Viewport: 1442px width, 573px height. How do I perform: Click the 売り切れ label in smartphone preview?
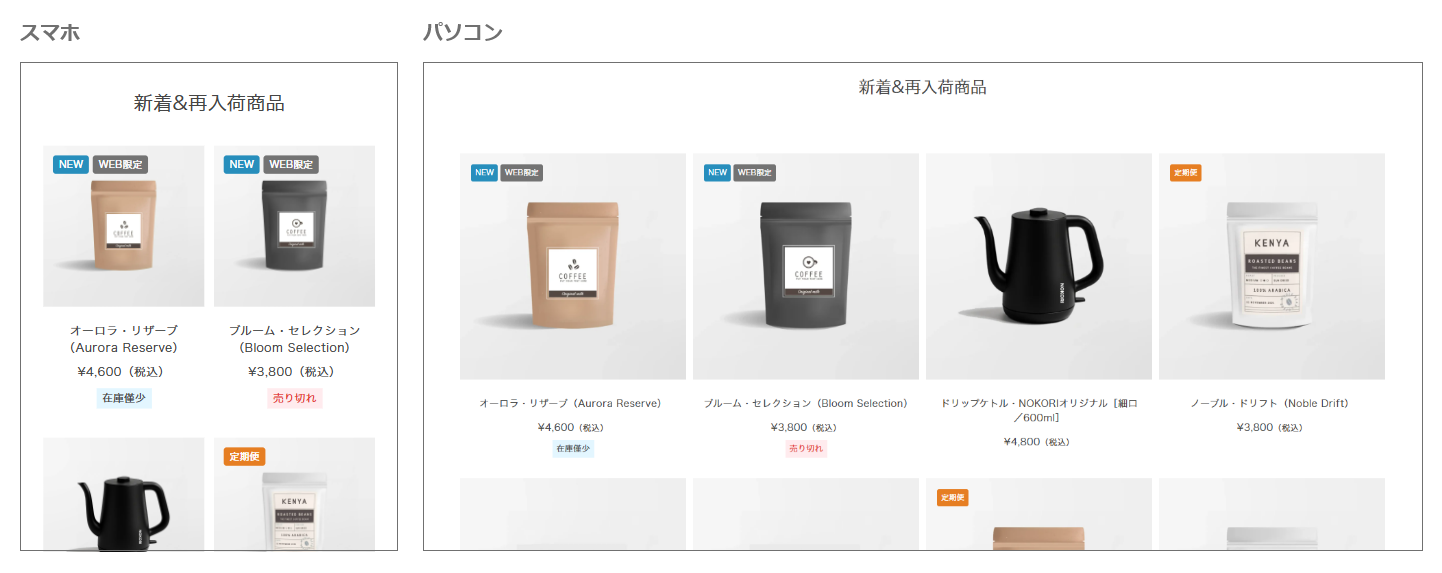coord(295,398)
